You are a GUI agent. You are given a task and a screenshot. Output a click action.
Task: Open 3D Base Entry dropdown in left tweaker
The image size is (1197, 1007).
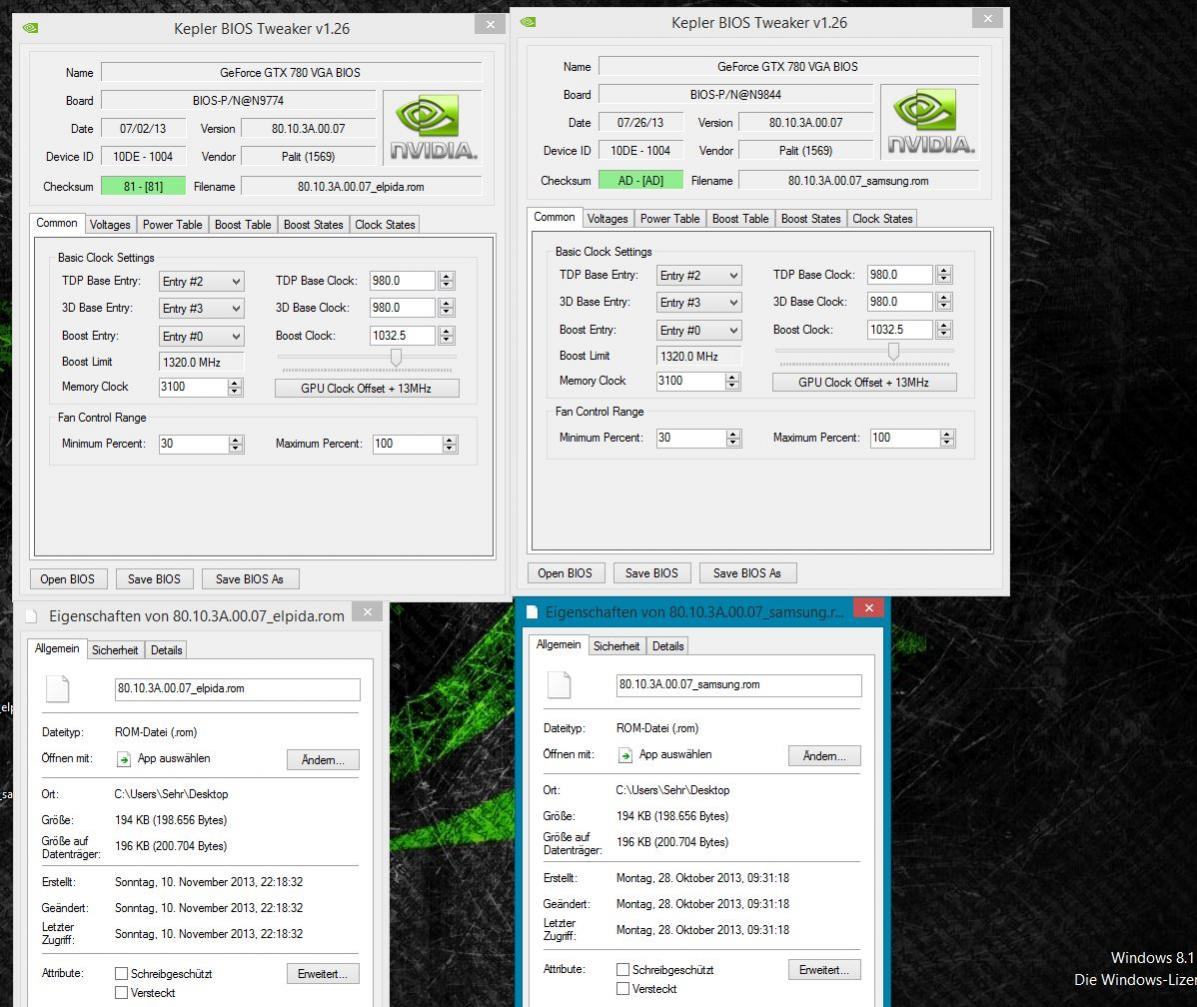click(x=202, y=308)
